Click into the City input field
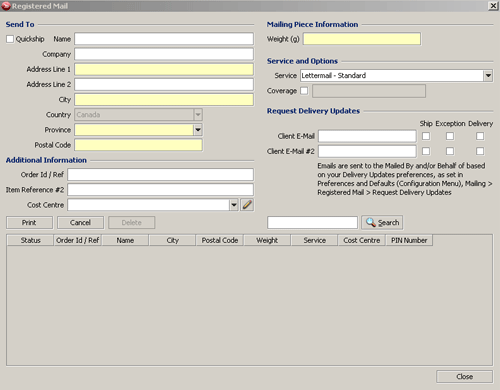 (164, 100)
